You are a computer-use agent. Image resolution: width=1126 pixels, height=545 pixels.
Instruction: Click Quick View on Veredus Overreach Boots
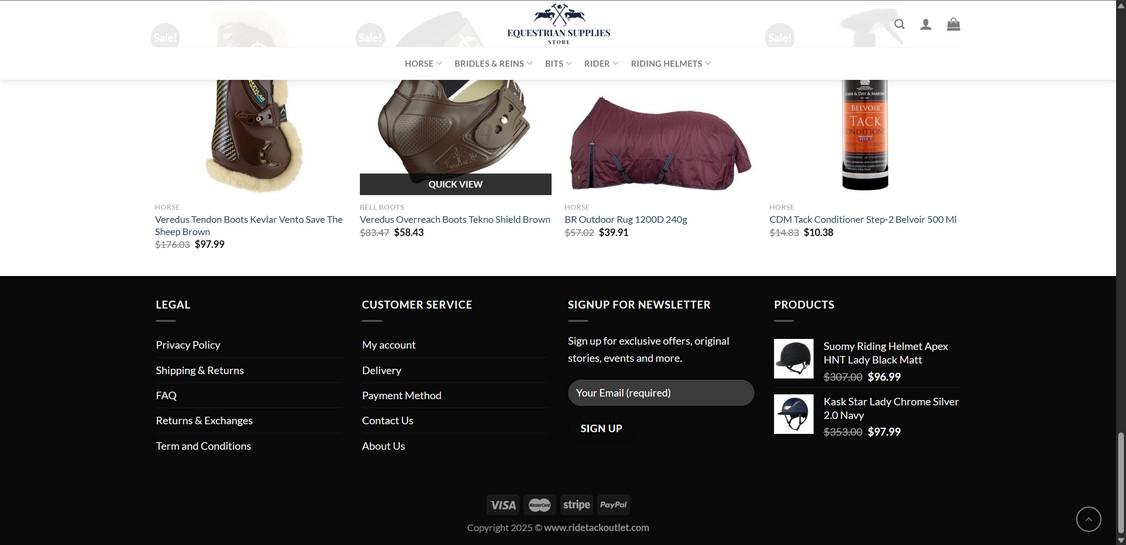(x=455, y=185)
